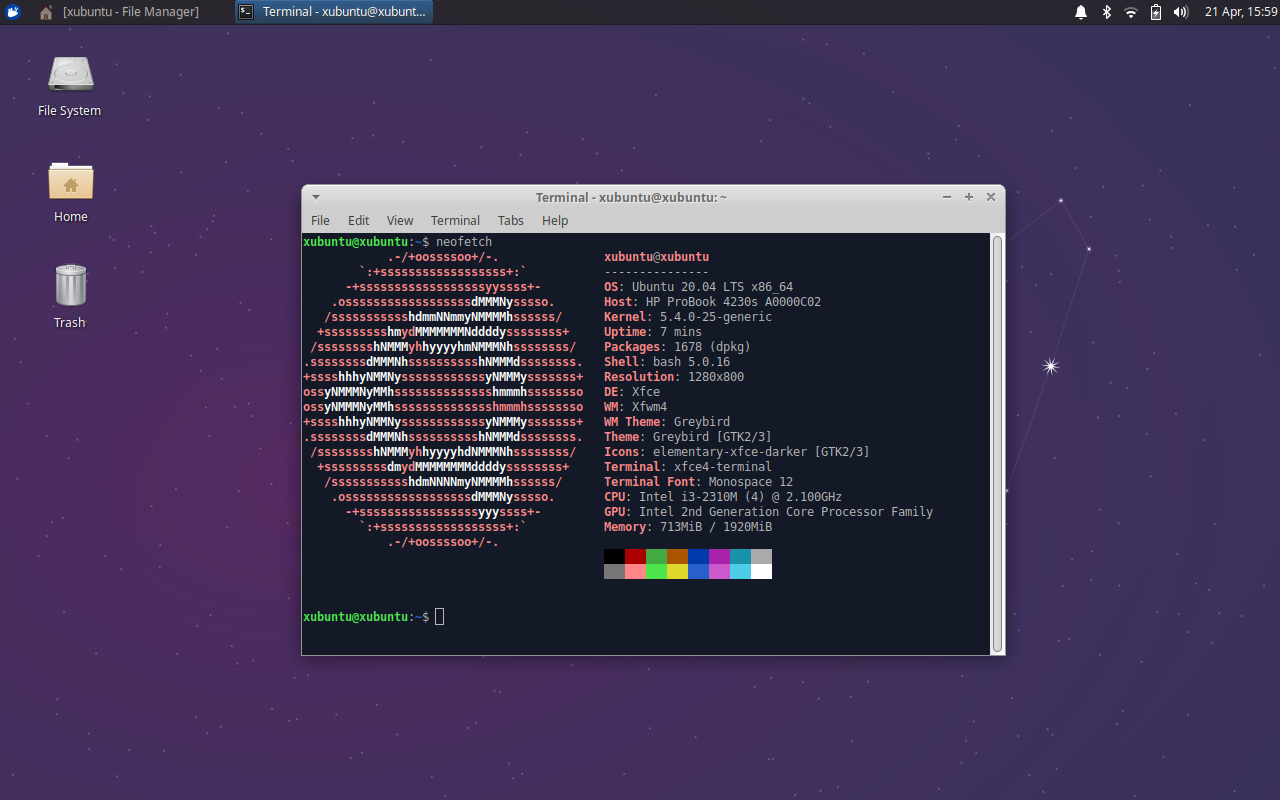
Task: Open the battery power indicator
Action: tap(1155, 11)
